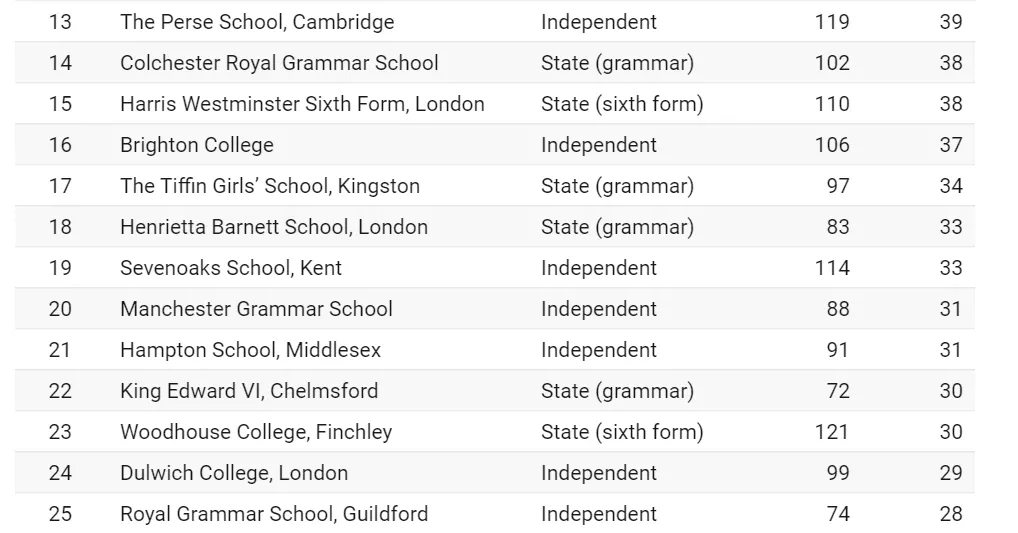Click Independent type in Sevenoaks row
This screenshot has width=1018, height=533.
pos(599,267)
